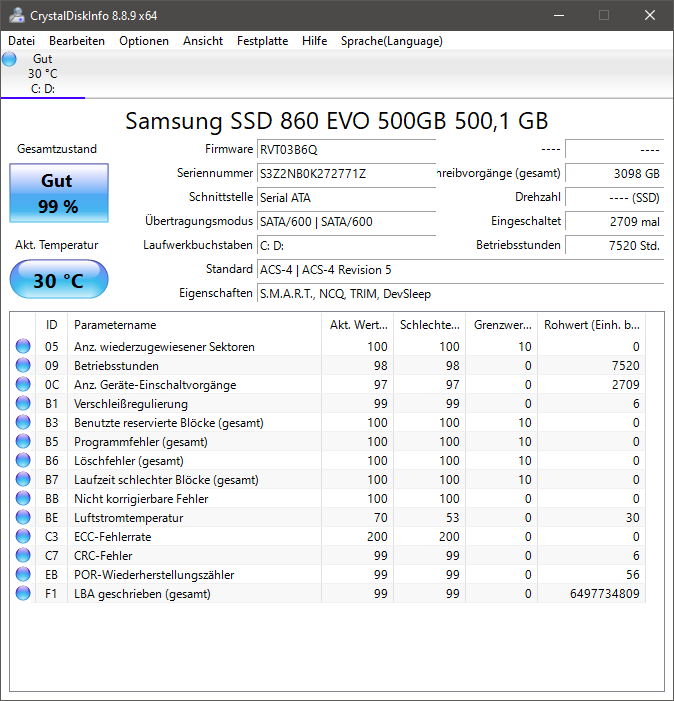This screenshot has width=674, height=701.
Task: Click the raw value 6497734809
Action: tap(605, 594)
